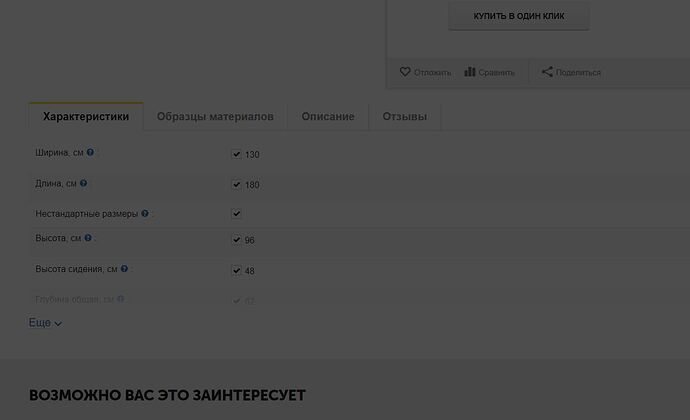
Task: Switch to the Характеристики tab
Action: click(x=86, y=116)
